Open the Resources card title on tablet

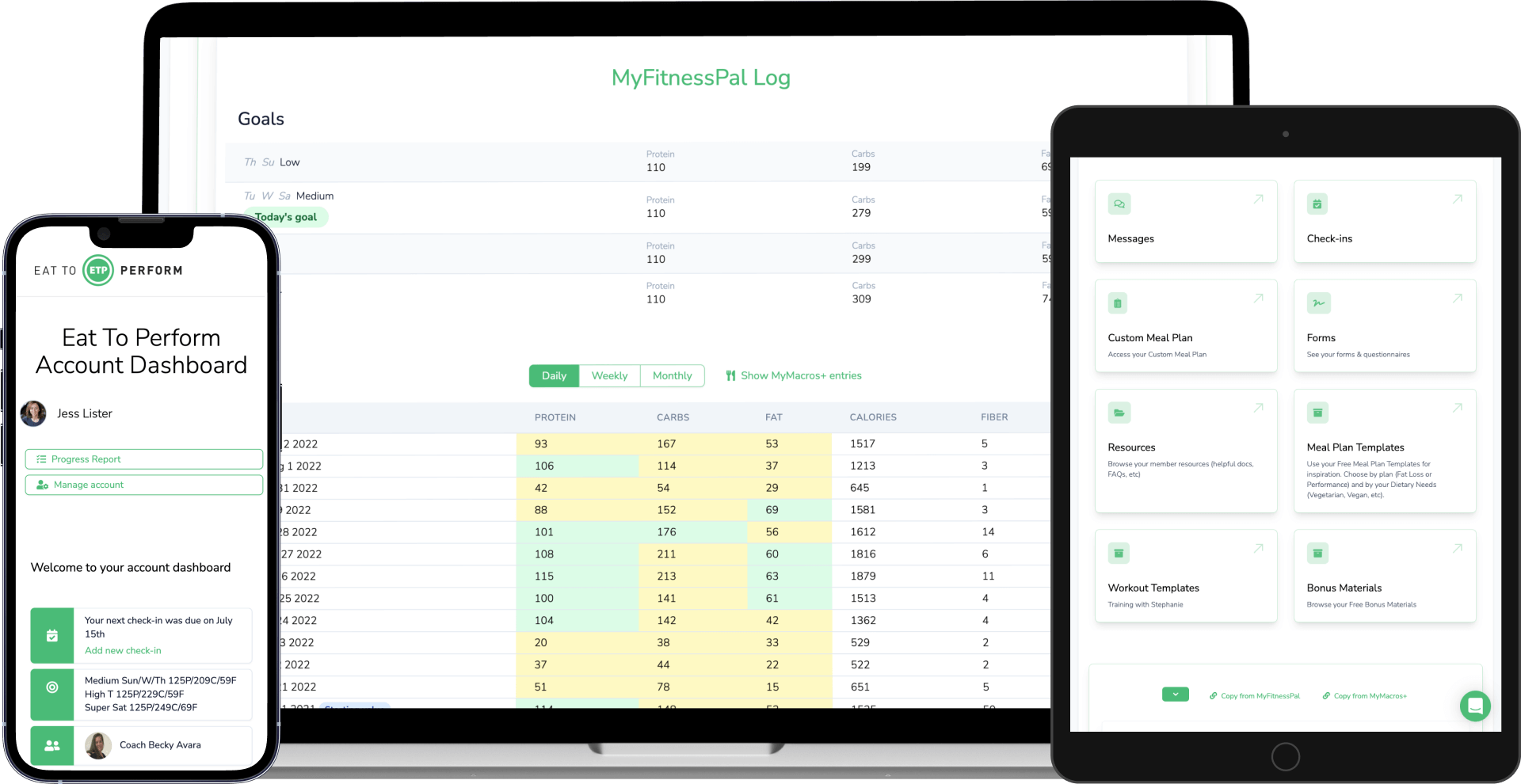tap(1131, 447)
